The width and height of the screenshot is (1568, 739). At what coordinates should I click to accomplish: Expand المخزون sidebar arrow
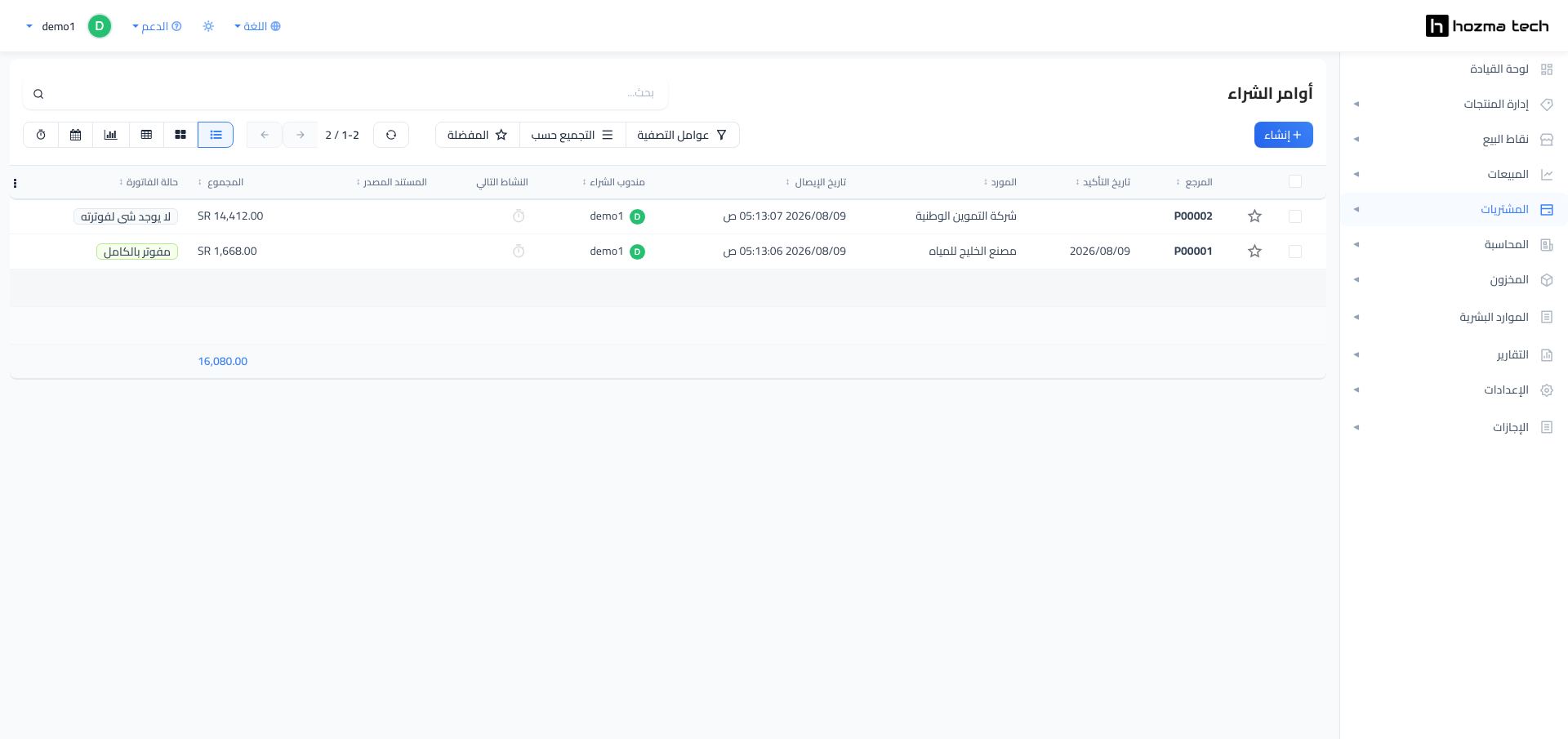pyautogui.click(x=1356, y=280)
